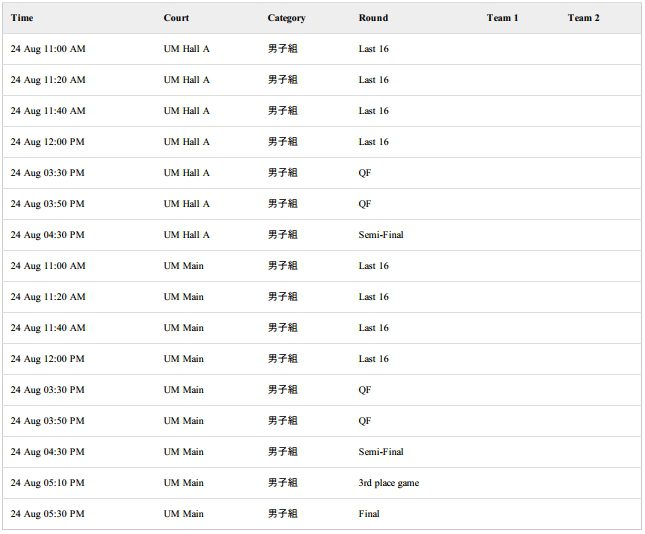Select the 12:00 PM UM Hall A time cell

pos(47,142)
